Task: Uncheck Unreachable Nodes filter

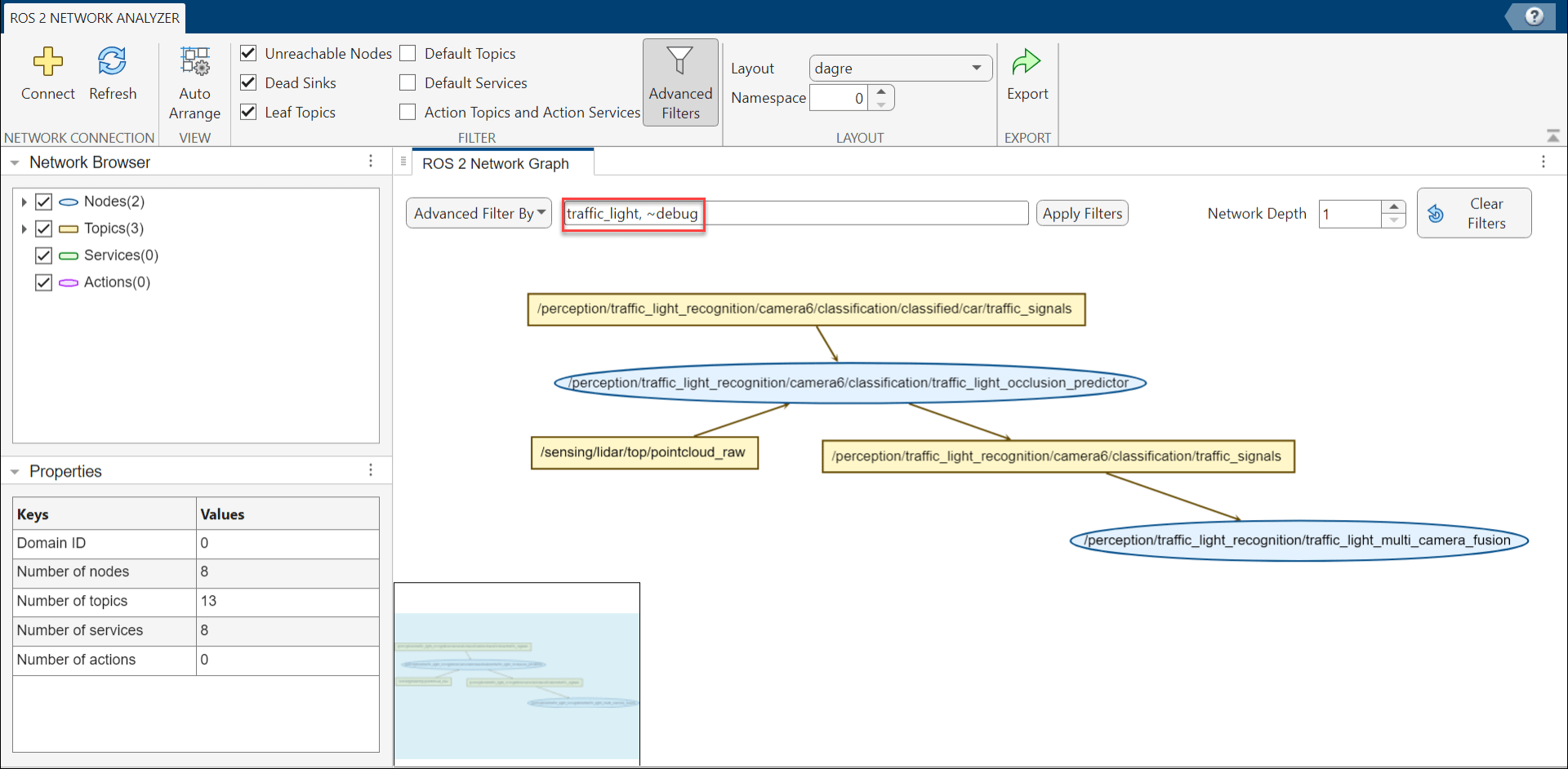Action: point(249,54)
